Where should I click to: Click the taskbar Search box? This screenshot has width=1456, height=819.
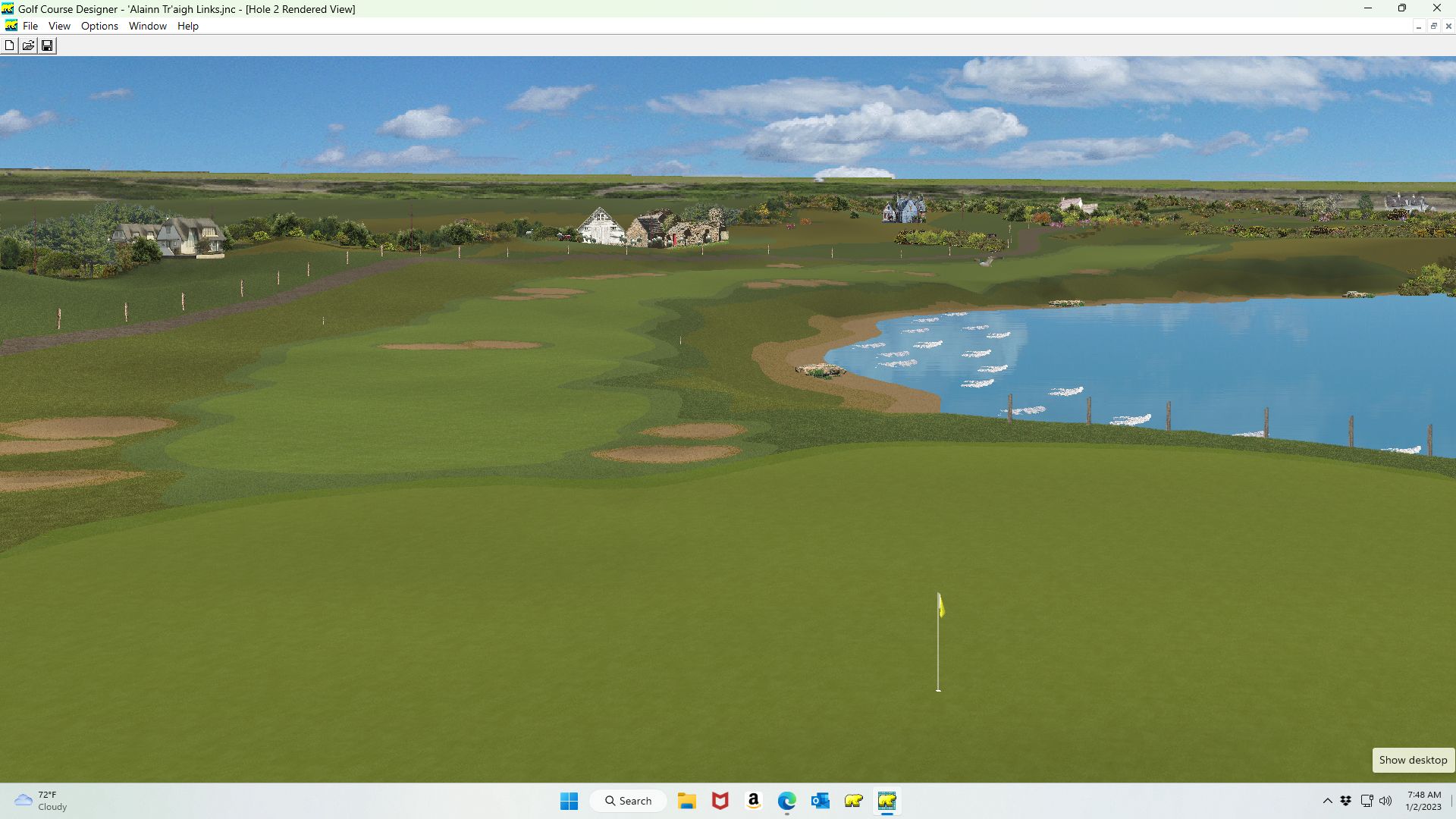click(x=628, y=801)
